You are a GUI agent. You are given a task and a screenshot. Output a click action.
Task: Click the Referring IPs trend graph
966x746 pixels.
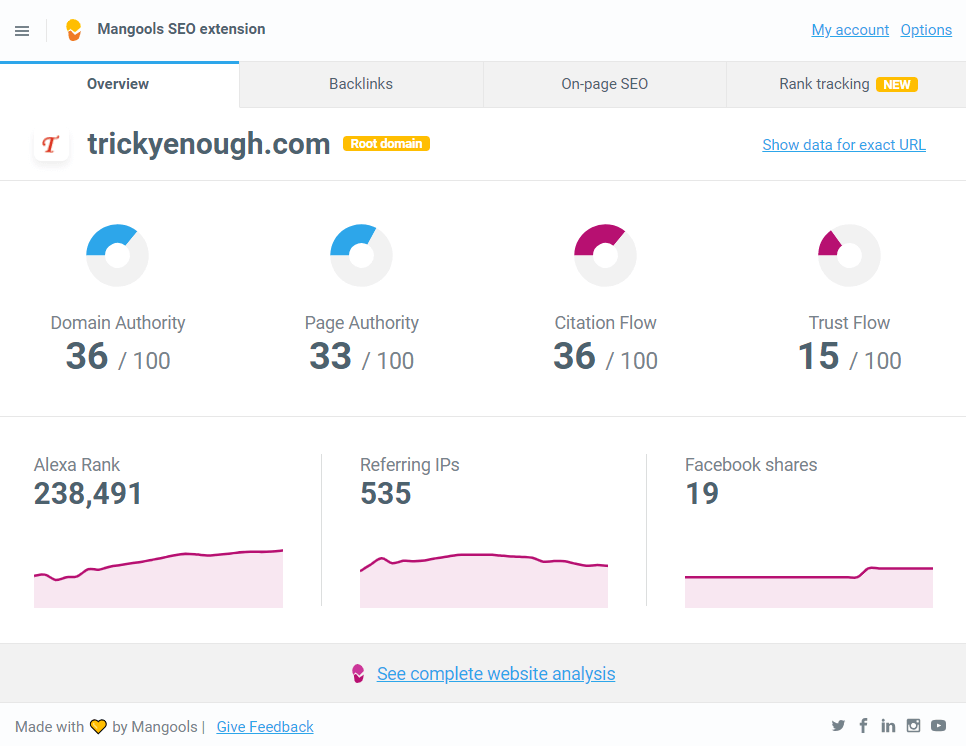(x=484, y=580)
